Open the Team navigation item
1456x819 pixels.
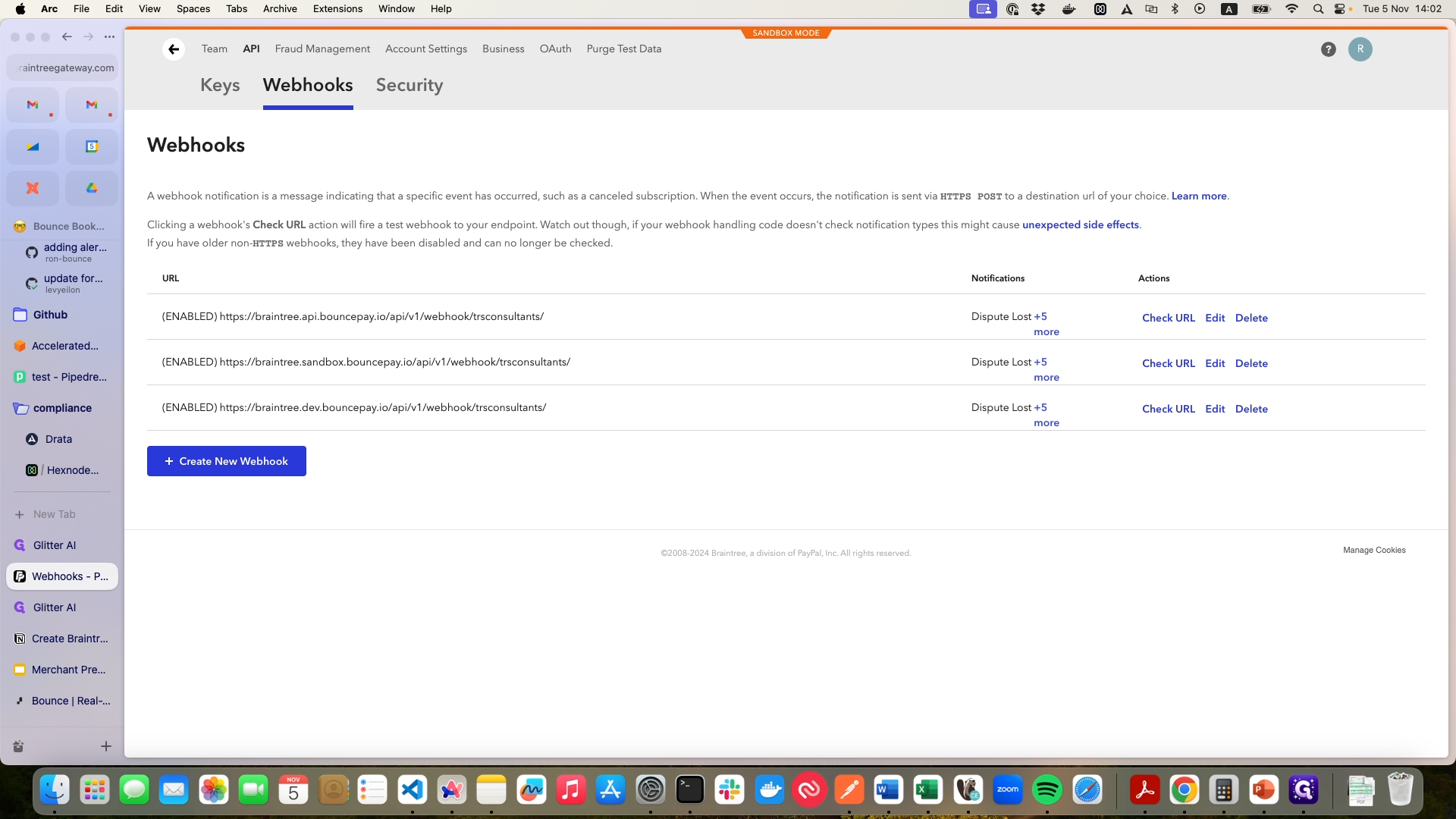coord(215,49)
